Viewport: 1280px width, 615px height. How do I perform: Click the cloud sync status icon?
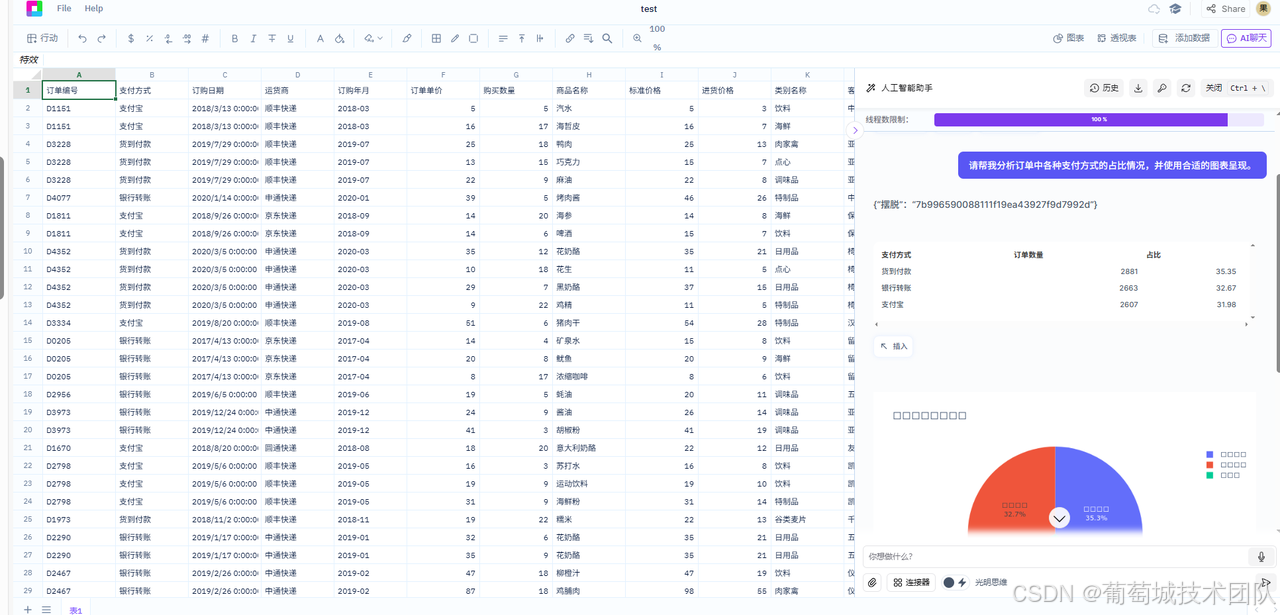pos(1155,8)
